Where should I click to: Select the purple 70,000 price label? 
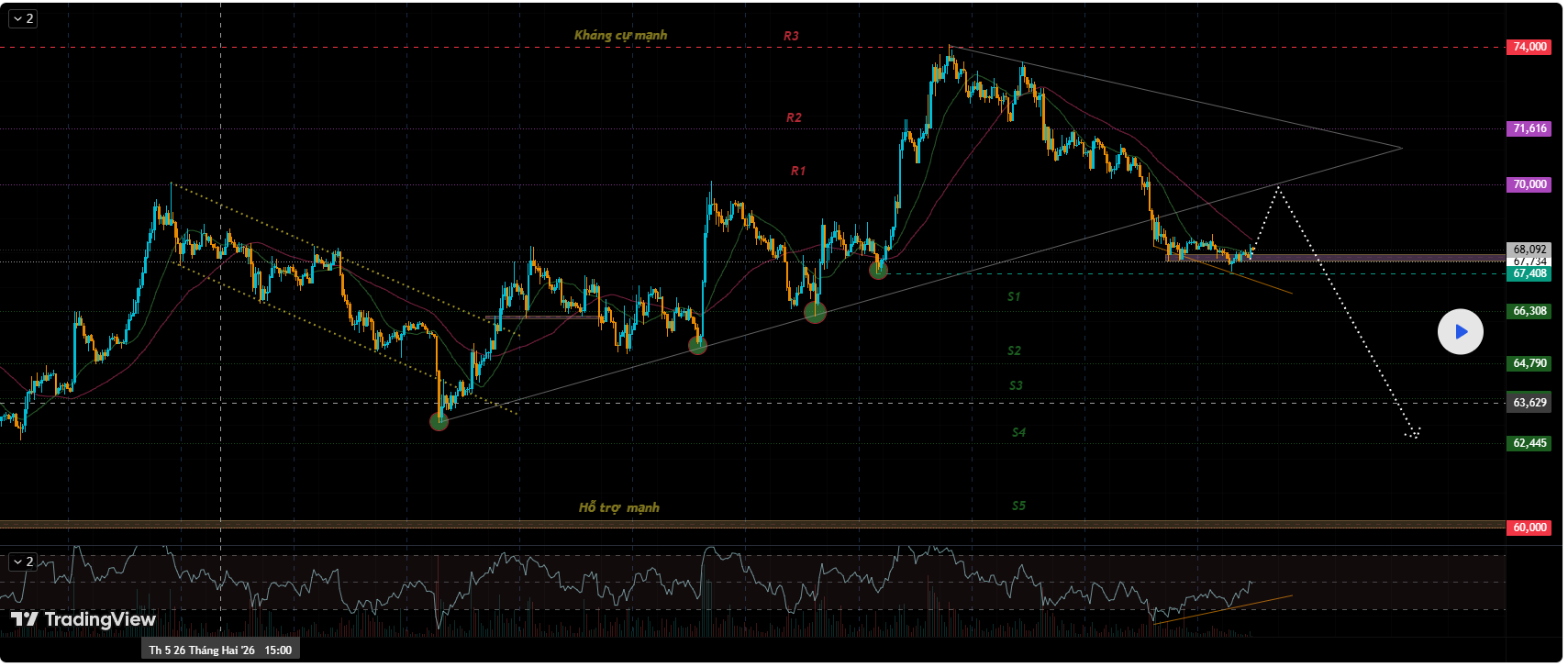tap(1529, 184)
